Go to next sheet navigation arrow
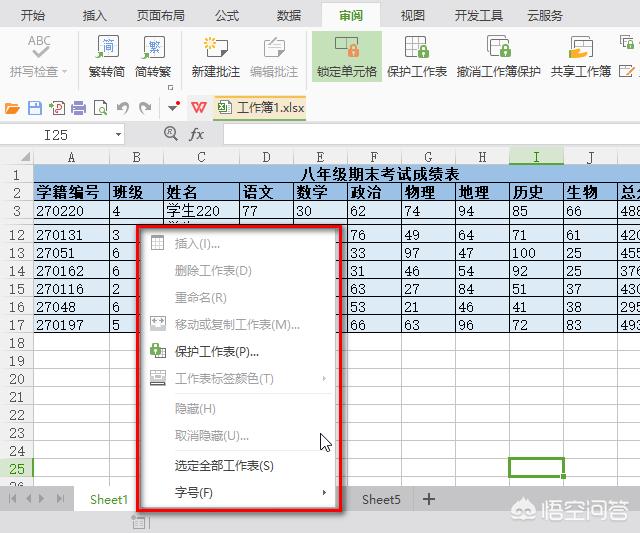This screenshot has width=640, height=533. 42,499
